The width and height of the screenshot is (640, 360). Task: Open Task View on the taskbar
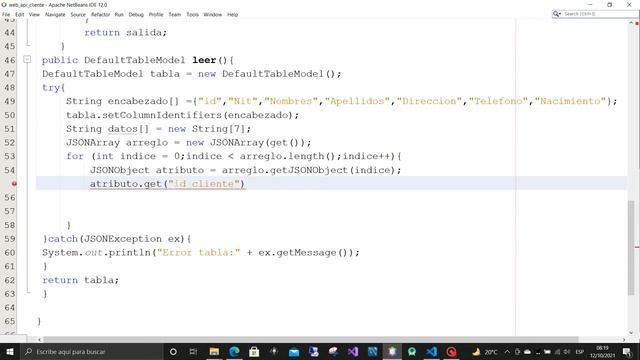193,351
